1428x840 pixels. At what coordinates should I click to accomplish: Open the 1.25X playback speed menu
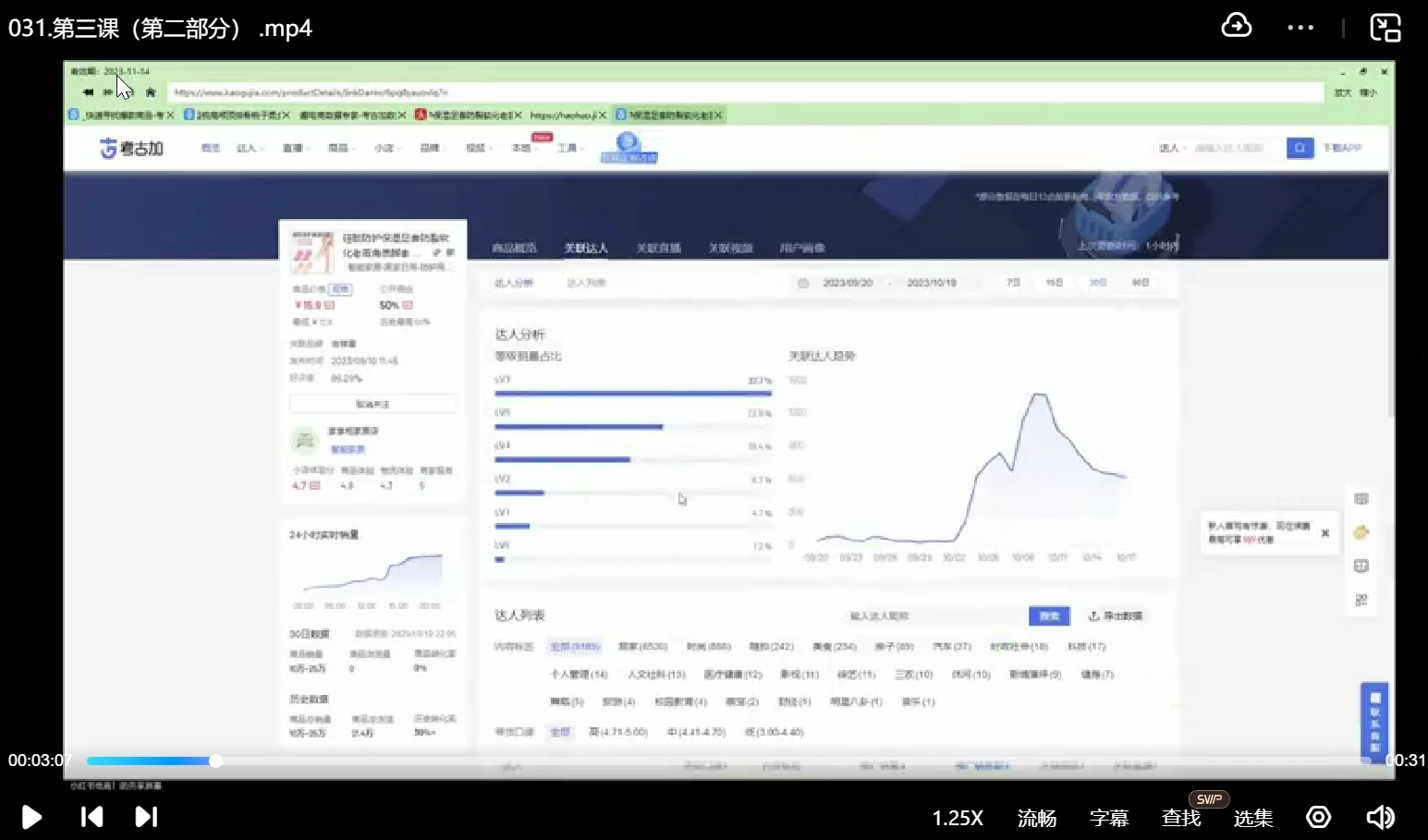coord(958,818)
